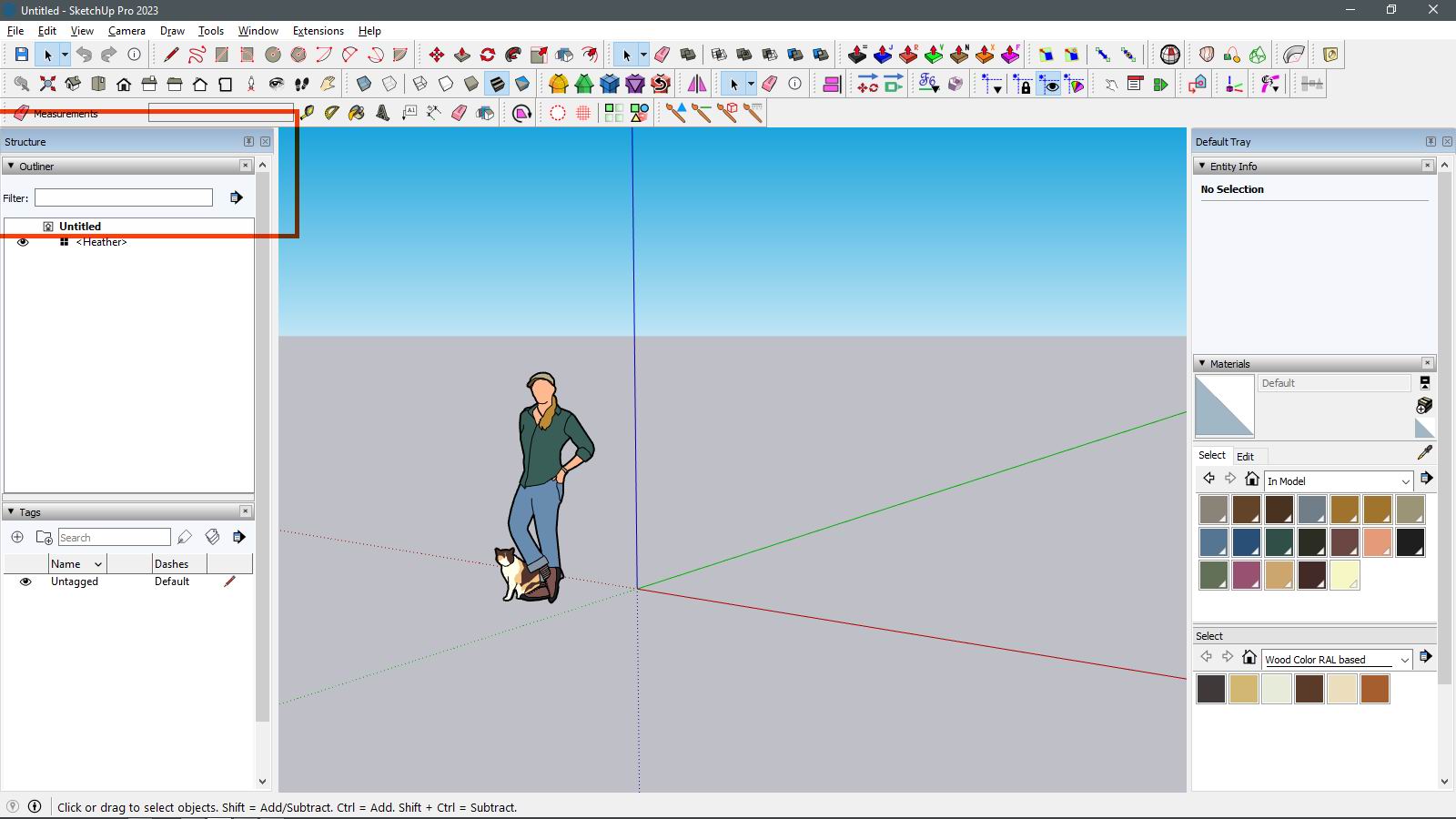This screenshot has height=819, width=1456.
Task: Select the Pie arc tool
Action: pyautogui.click(x=400, y=55)
